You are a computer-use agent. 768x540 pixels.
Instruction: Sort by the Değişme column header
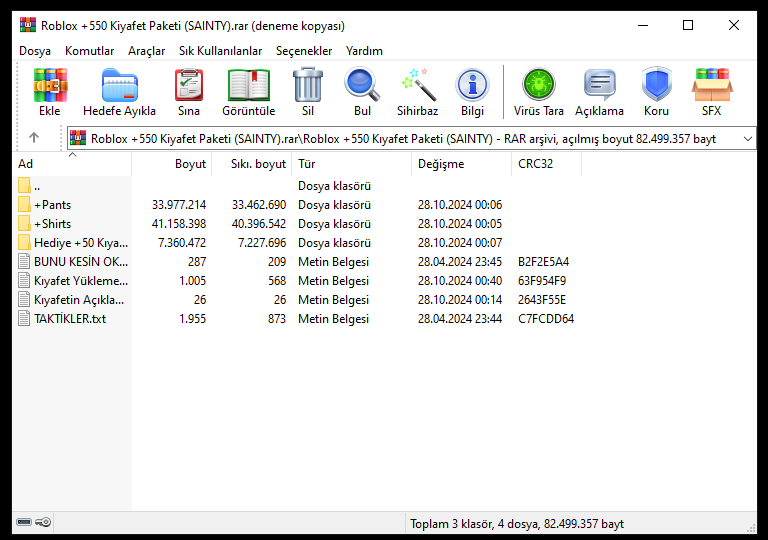tap(462, 164)
